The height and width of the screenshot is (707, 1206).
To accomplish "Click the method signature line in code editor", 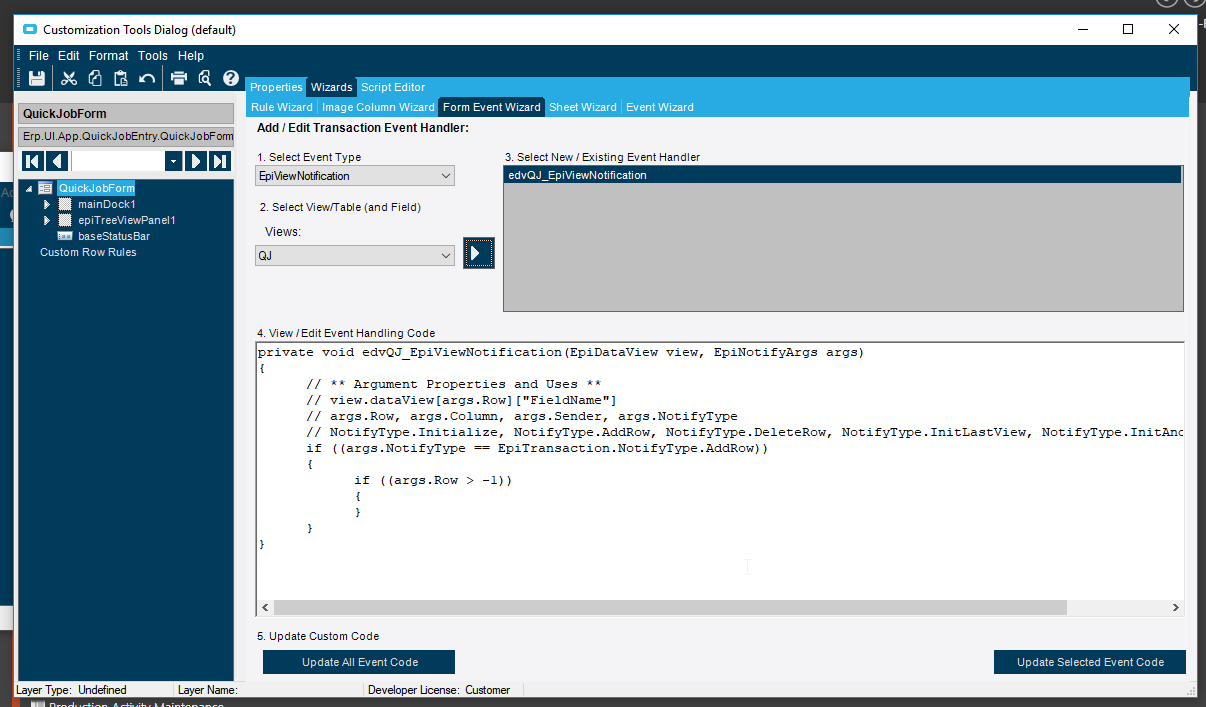I will pos(561,352).
